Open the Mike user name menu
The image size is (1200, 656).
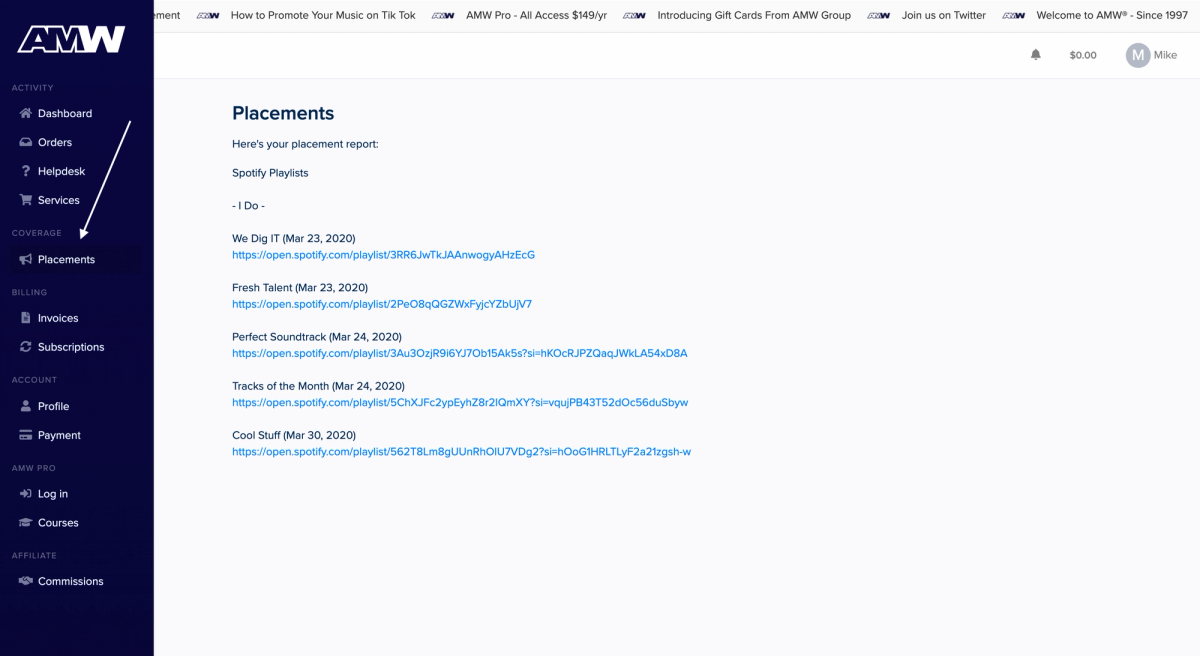click(x=1165, y=55)
